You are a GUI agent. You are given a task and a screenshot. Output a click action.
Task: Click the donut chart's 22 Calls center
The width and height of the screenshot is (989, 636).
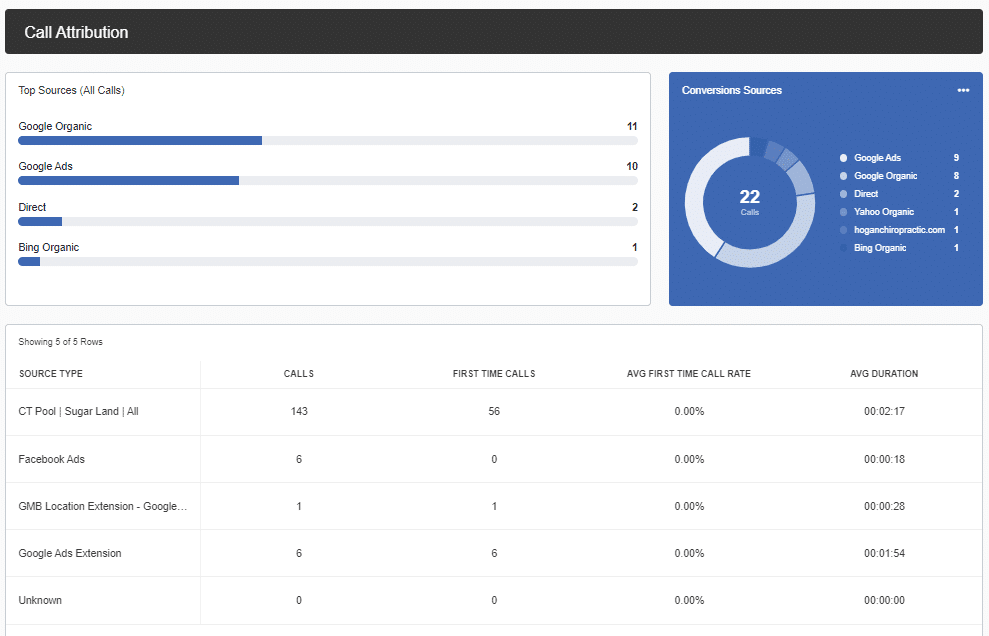pyautogui.click(x=749, y=201)
